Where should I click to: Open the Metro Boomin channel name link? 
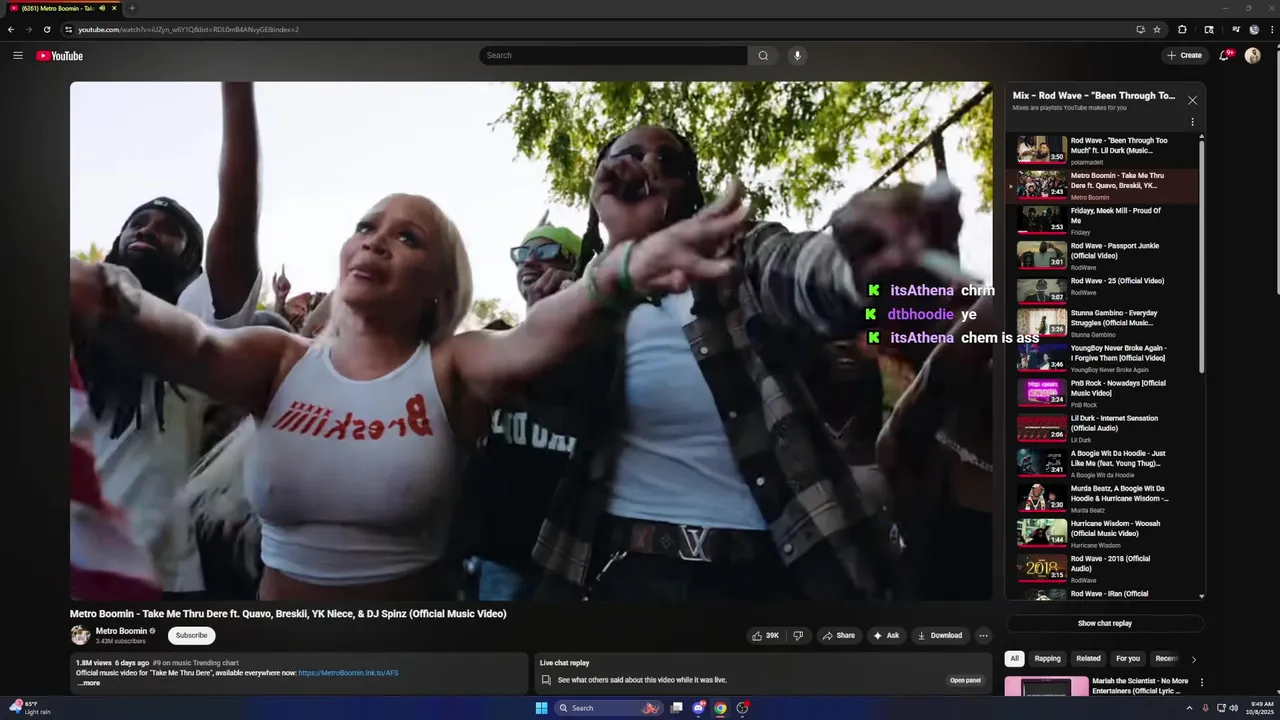[x=121, y=631]
